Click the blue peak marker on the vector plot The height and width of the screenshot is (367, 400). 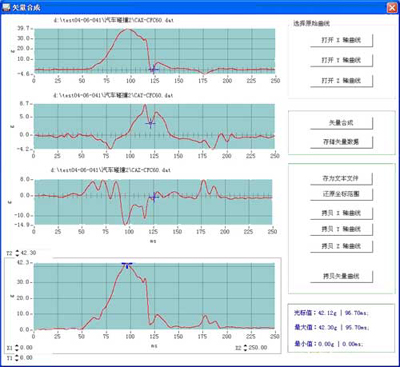click(127, 265)
